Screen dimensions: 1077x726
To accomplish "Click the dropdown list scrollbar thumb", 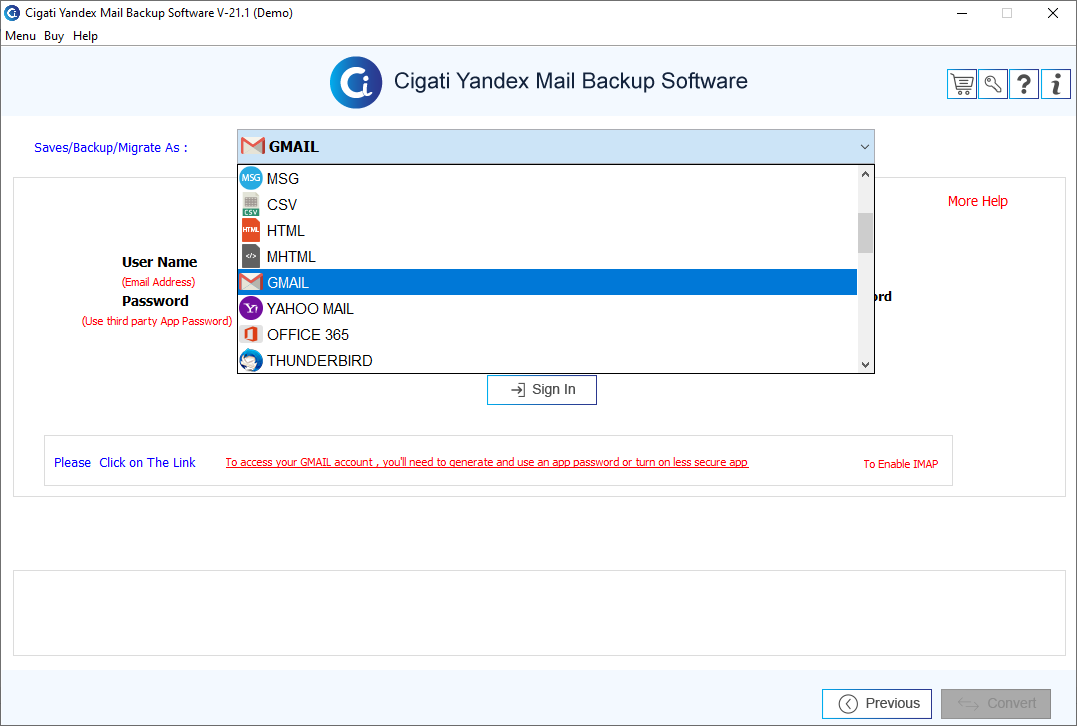I will (x=865, y=233).
